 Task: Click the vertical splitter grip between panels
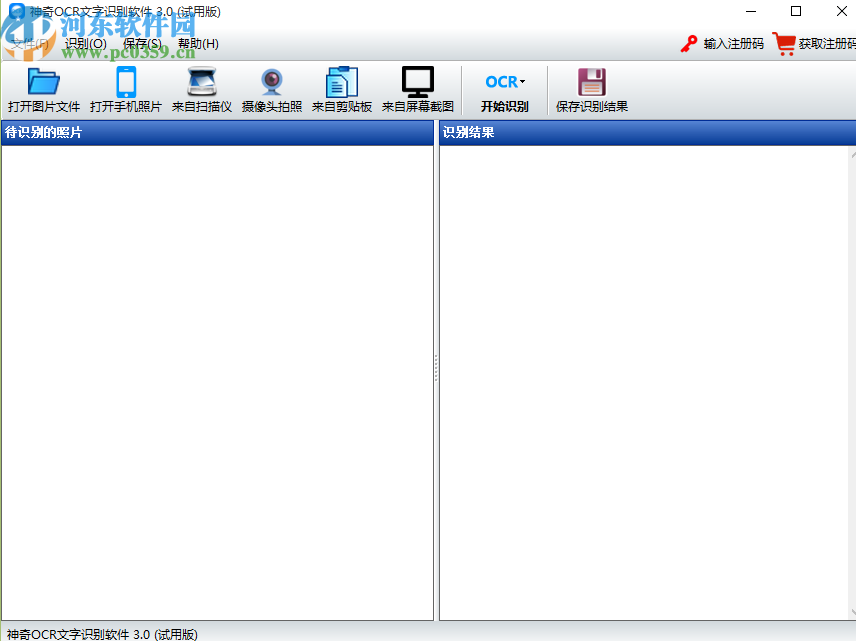(x=436, y=368)
